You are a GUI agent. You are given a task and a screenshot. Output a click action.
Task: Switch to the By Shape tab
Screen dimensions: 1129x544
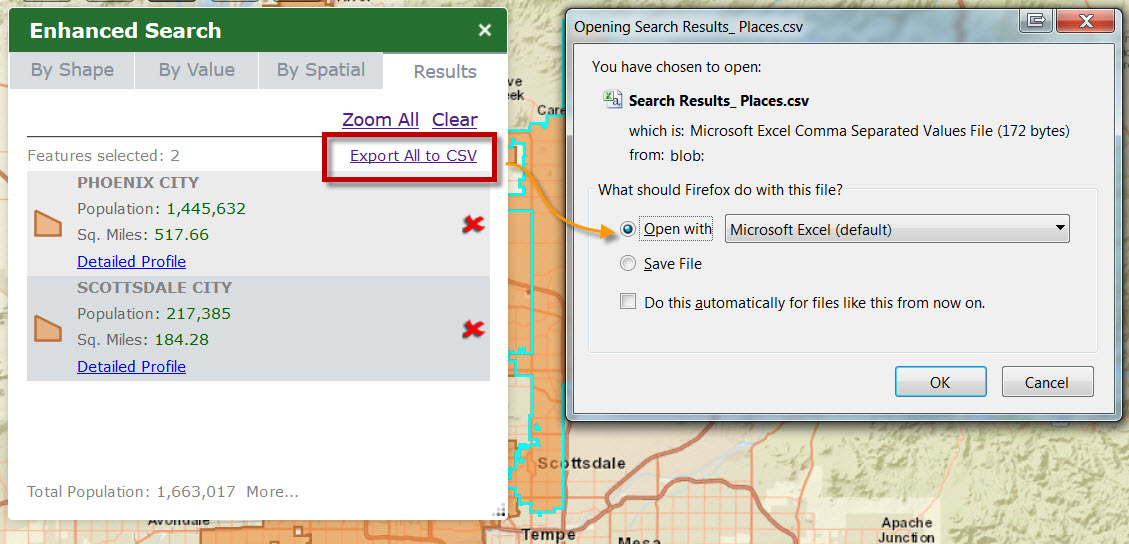(72, 71)
